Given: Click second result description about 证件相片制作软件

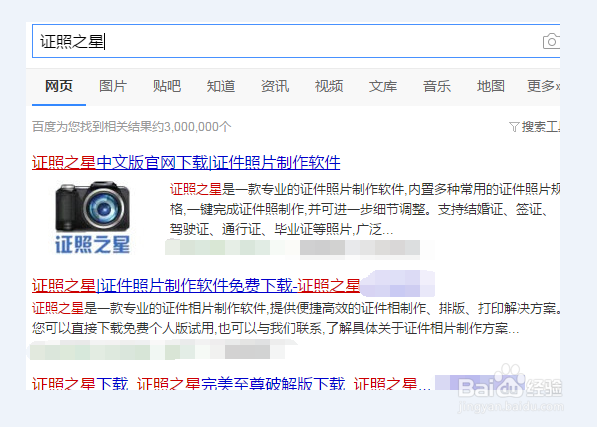Looking at the screenshot, I should pos(296,318).
